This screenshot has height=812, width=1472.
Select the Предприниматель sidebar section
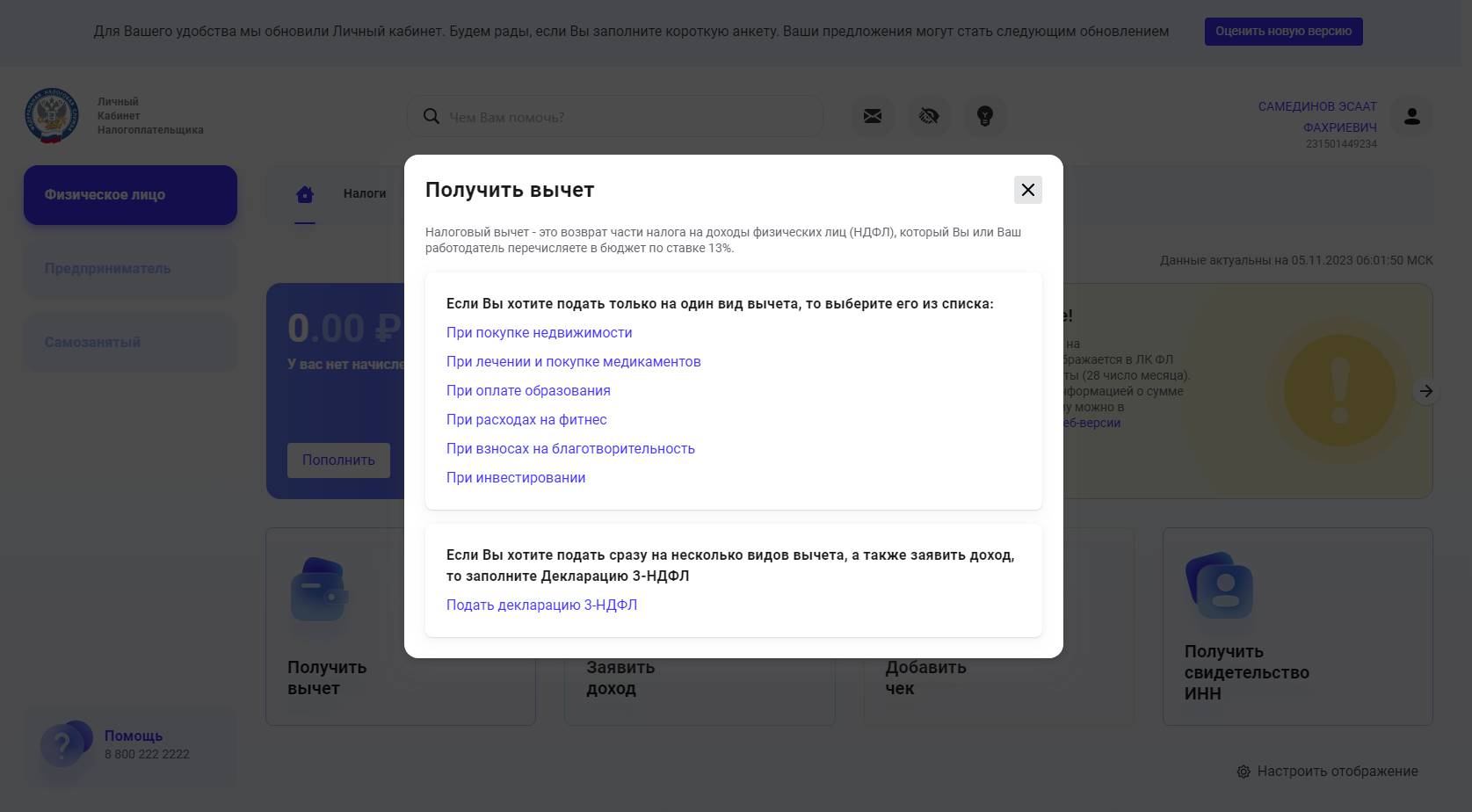130,268
